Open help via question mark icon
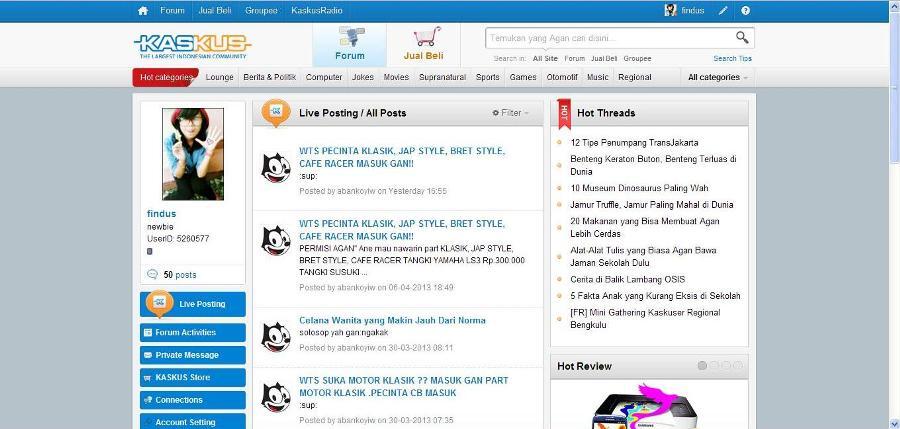This screenshot has height=429, width=900. (x=745, y=10)
